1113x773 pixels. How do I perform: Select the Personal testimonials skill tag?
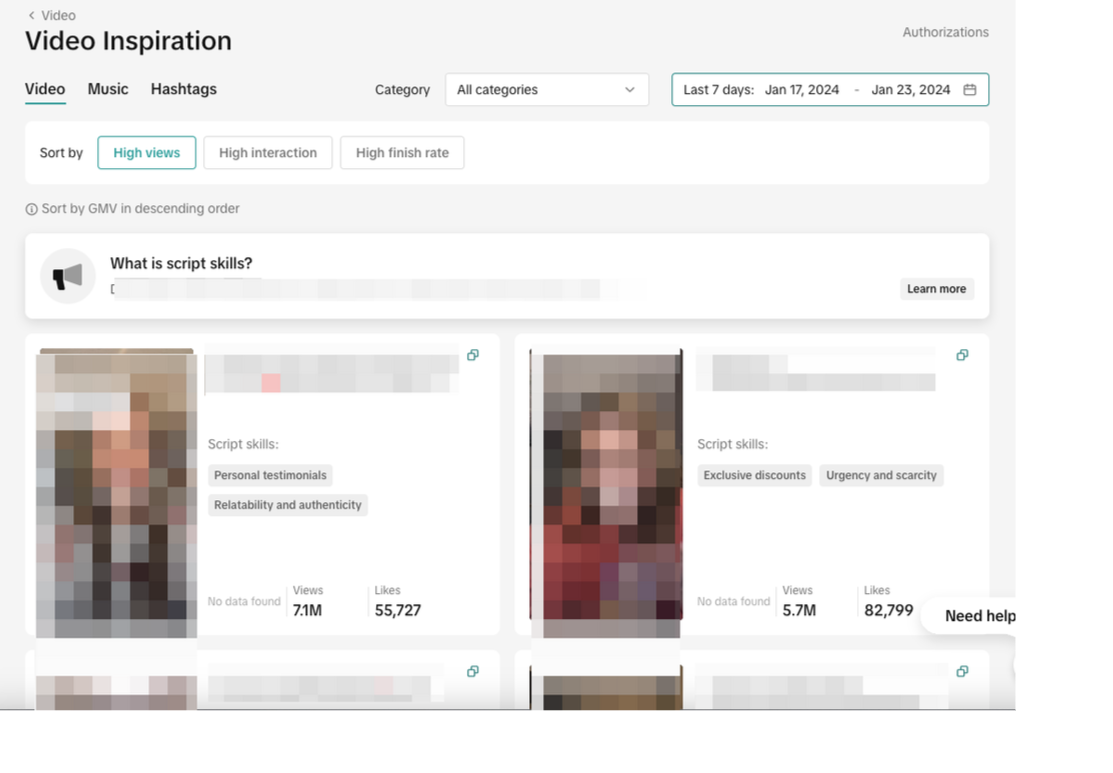click(x=270, y=476)
